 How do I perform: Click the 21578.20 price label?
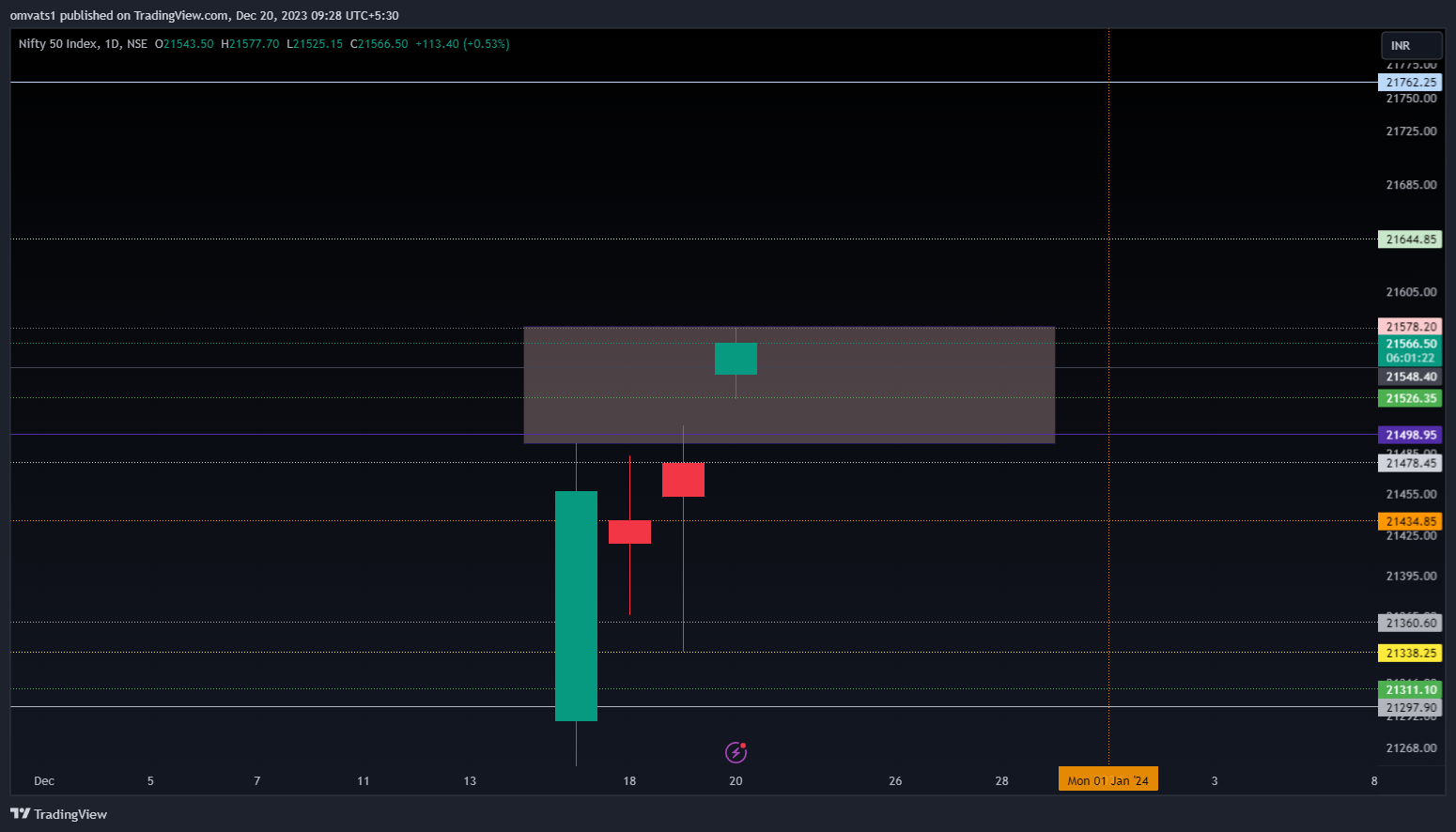point(1410,327)
